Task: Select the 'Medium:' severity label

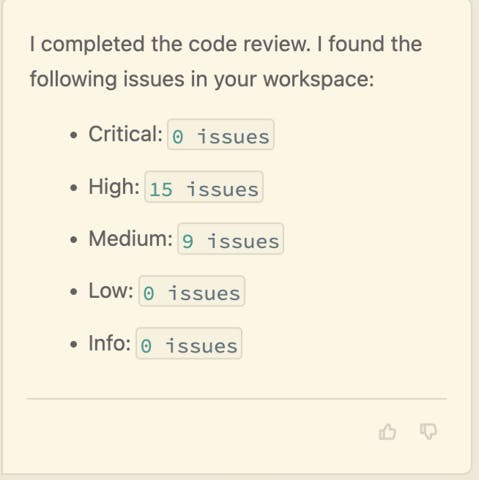Action: click(131, 239)
